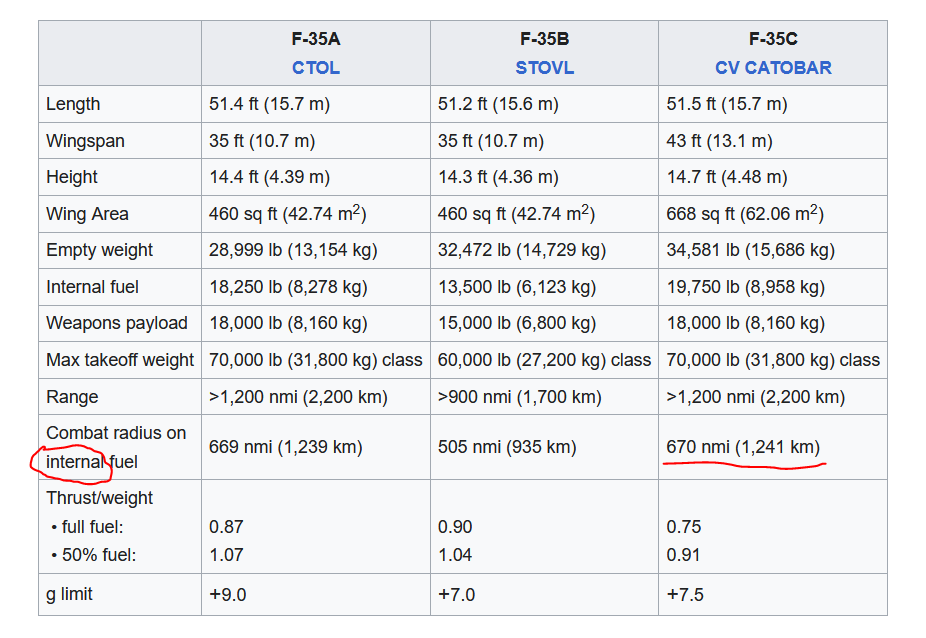Click the empty weight 32,472 lb (14,729 kg)
This screenshot has width=926, height=638.
coord(522,250)
